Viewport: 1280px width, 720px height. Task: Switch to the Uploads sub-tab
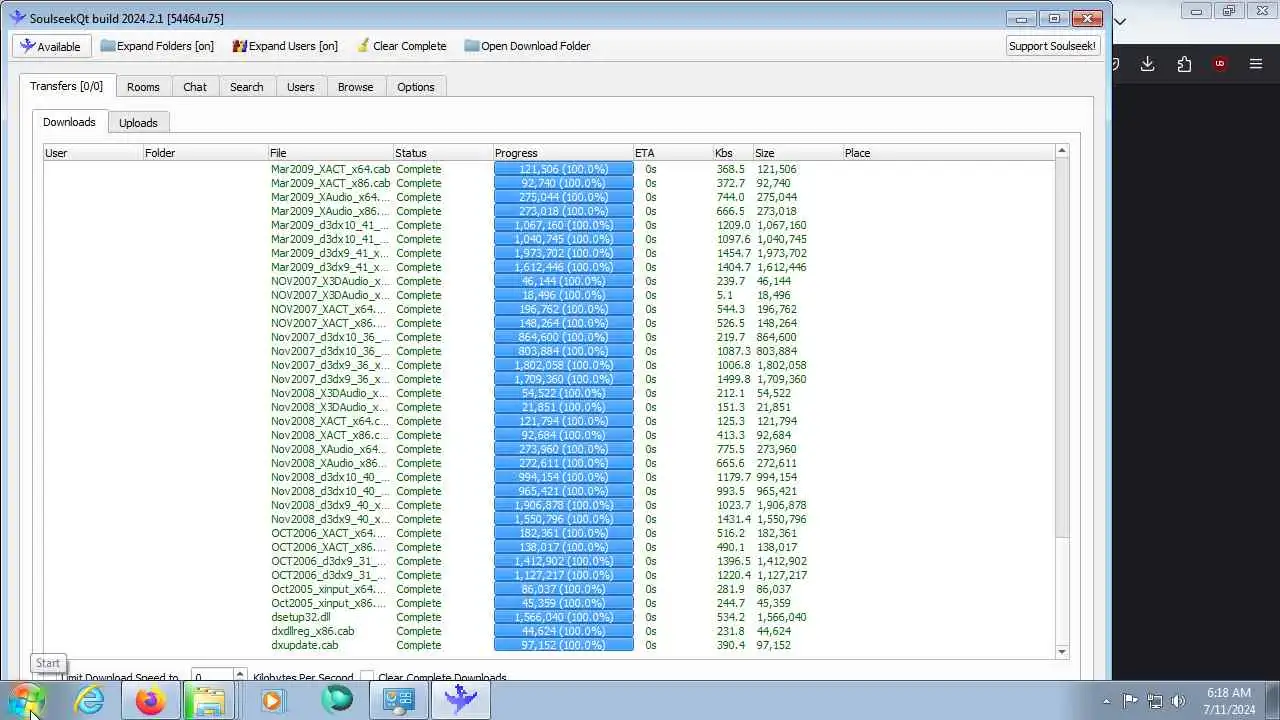(x=138, y=123)
